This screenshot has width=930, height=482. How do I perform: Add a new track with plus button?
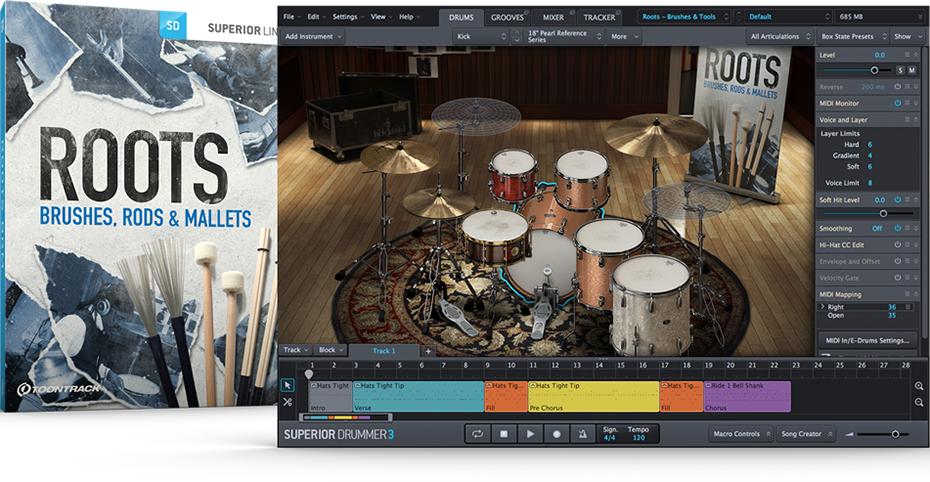tap(428, 351)
